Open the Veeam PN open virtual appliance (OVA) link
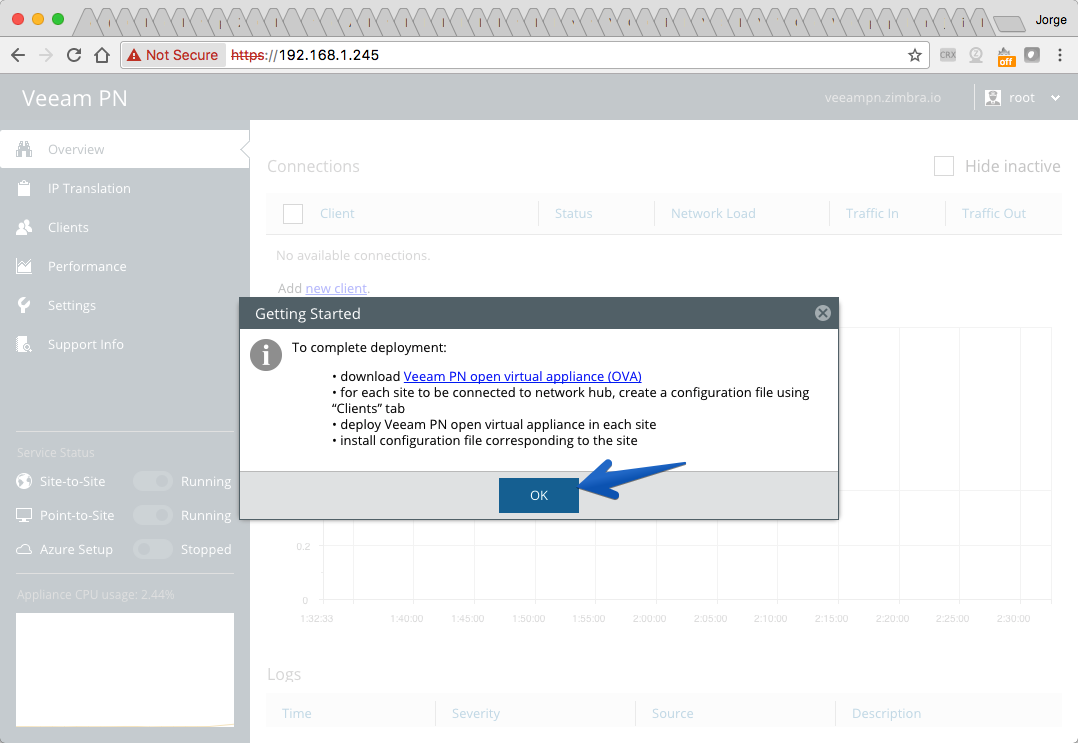The image size is (1078, 743). pyautogui.click(x=522, y=376)
